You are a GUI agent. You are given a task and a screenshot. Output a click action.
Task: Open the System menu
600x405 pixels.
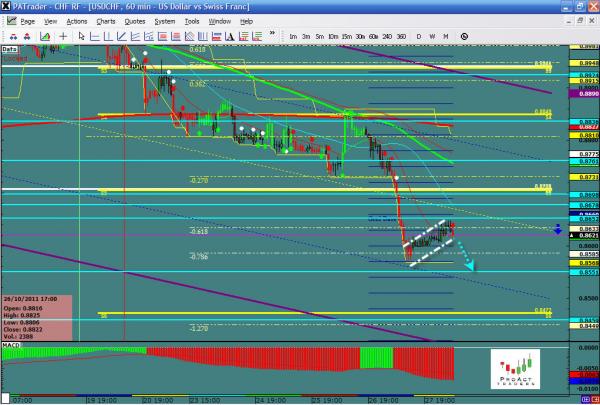164,21
